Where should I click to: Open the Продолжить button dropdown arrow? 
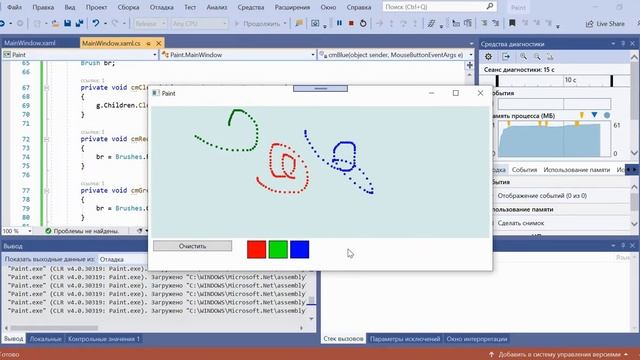coord(285,24)
